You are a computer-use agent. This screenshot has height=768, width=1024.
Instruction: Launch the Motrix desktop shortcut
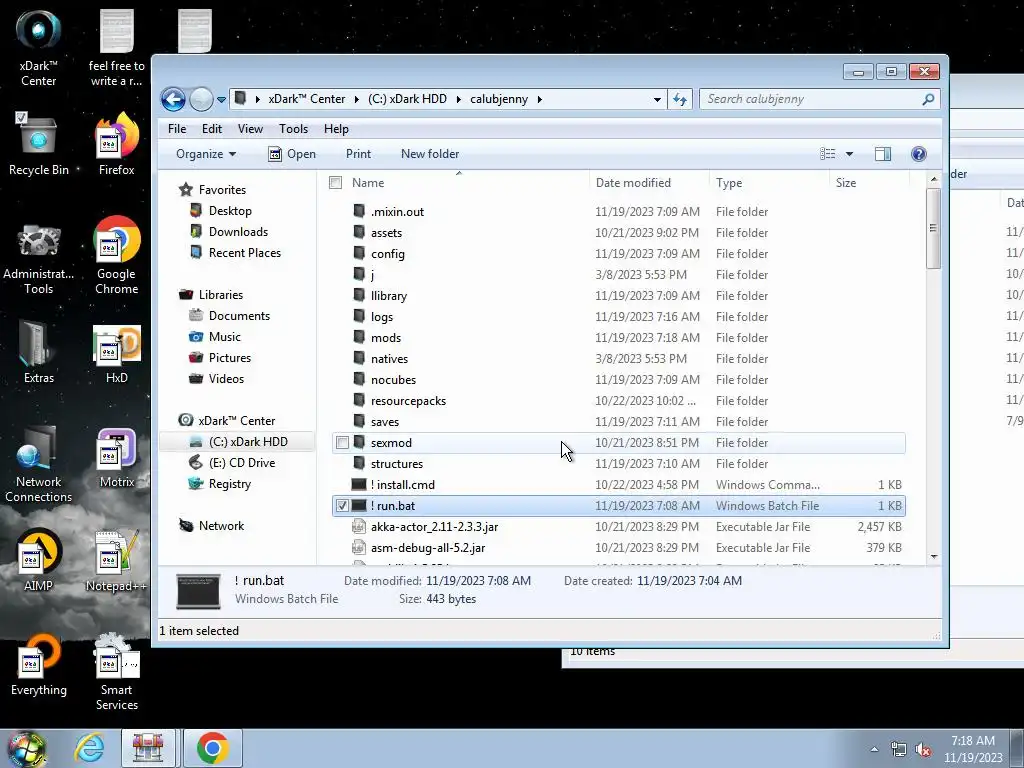click(x=116, y=458)
